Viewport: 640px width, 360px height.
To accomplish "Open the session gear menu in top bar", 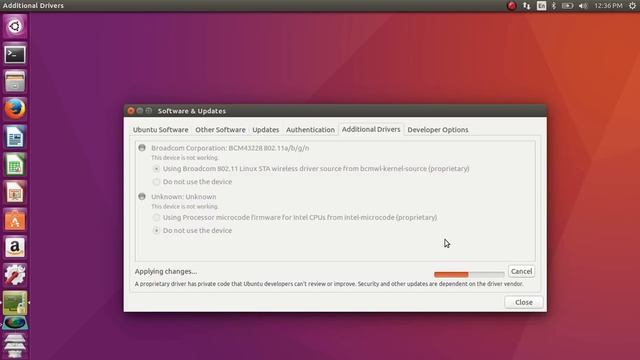I will point(632,6).
